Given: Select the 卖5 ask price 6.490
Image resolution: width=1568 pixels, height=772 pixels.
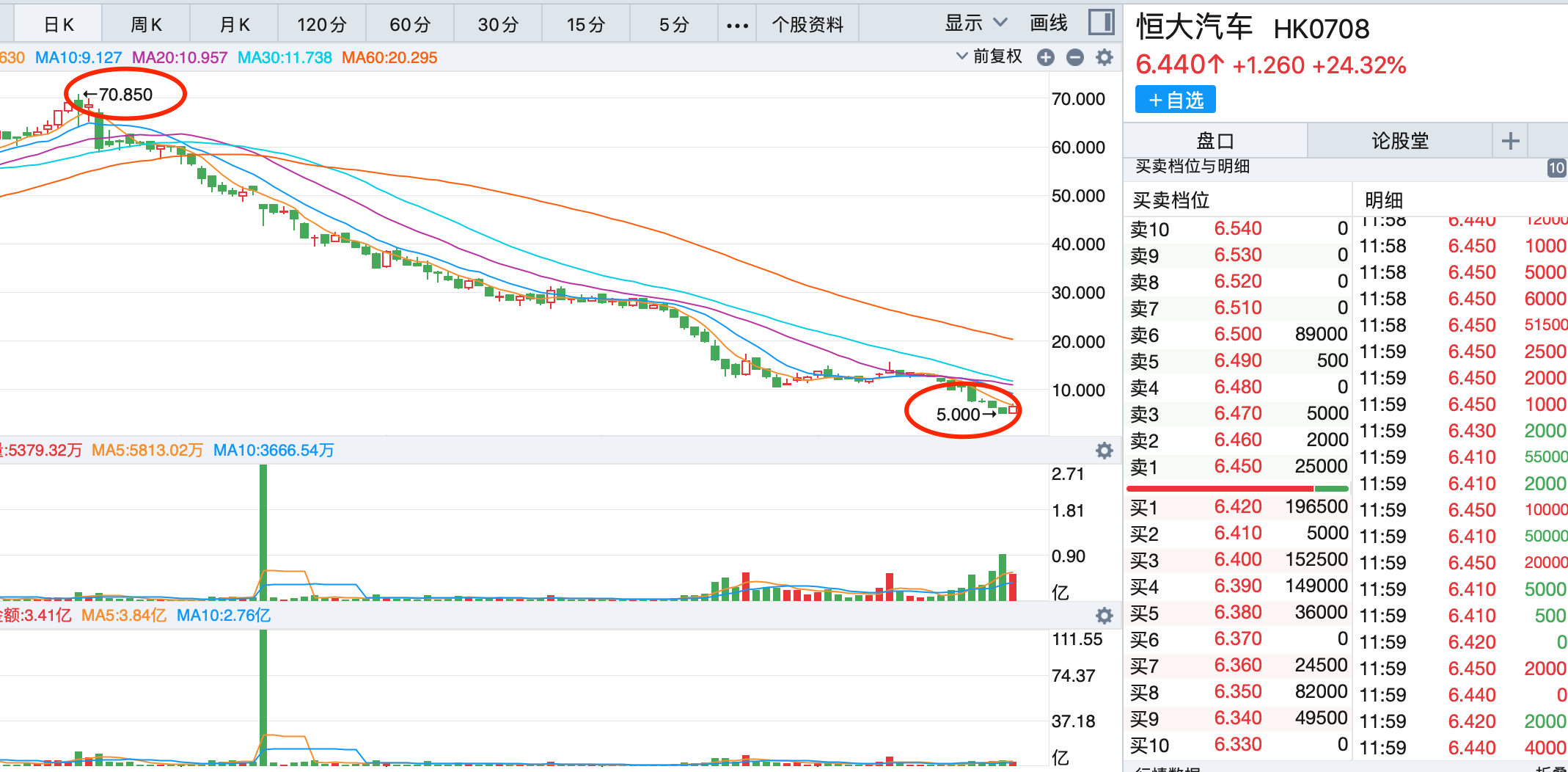Looking at the screenshot, I should click(x=1238, y=360).
